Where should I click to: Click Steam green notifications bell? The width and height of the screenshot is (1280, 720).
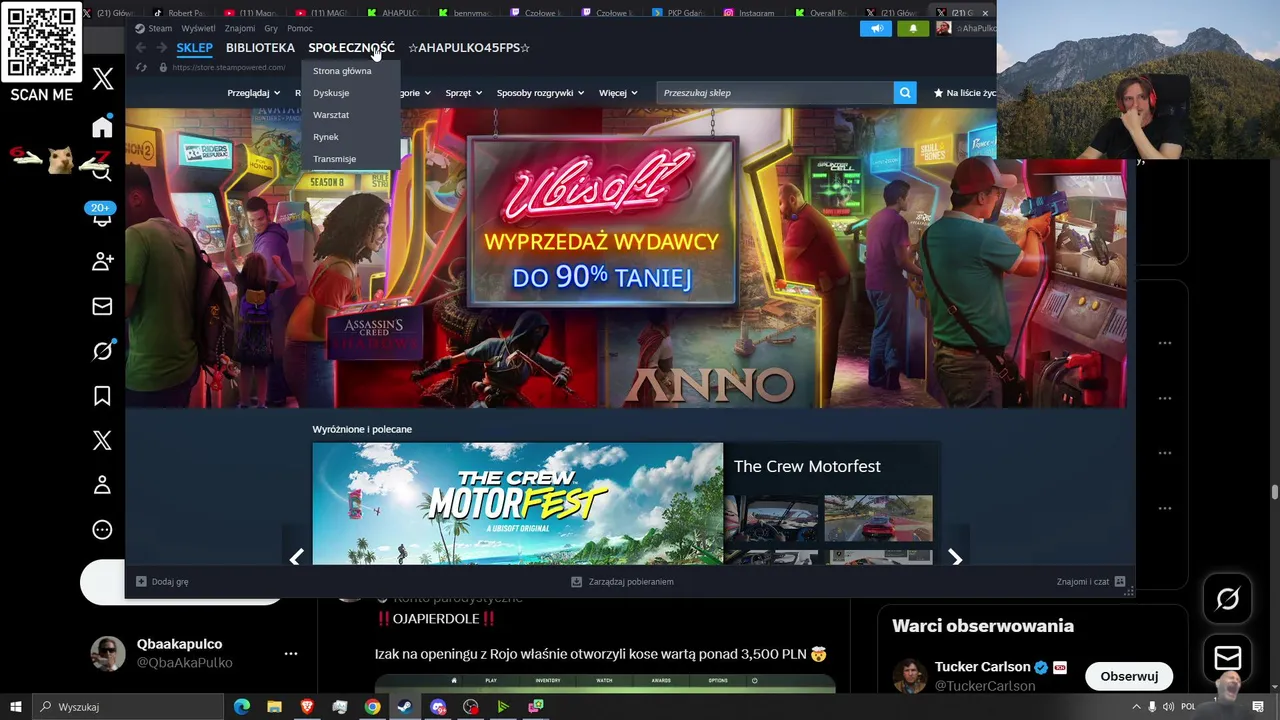(912, 28)
